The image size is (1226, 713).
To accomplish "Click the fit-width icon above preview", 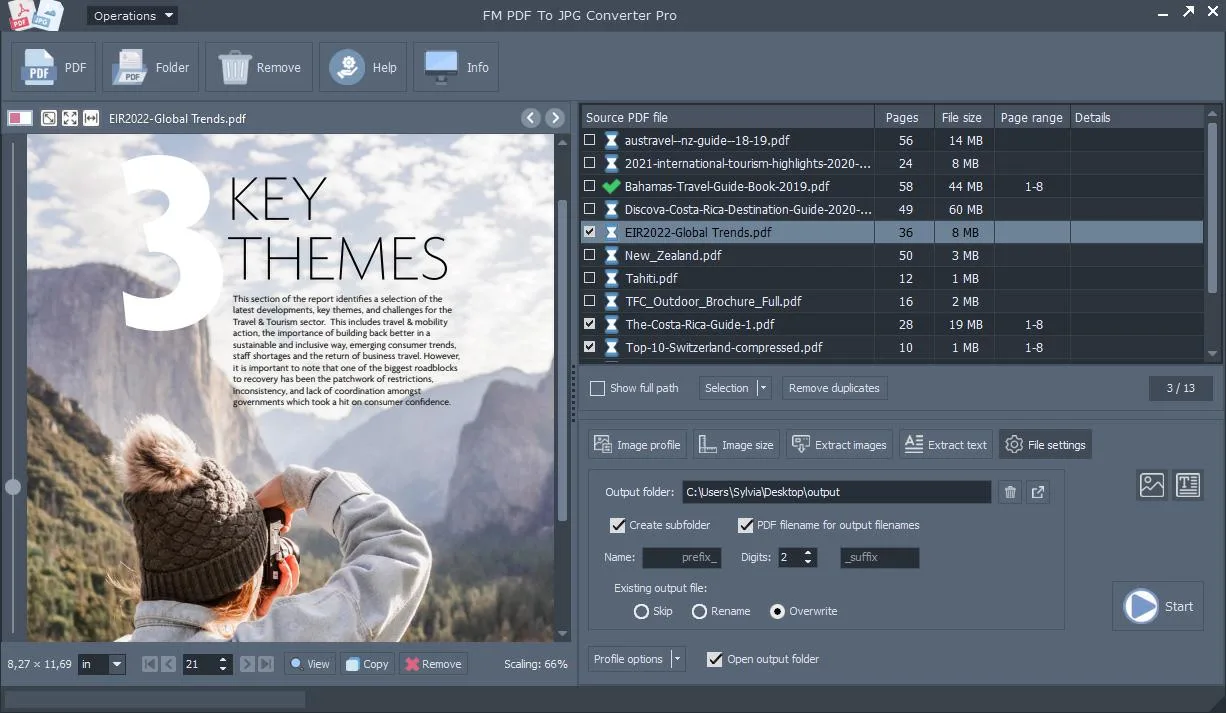I will [91, 118].
